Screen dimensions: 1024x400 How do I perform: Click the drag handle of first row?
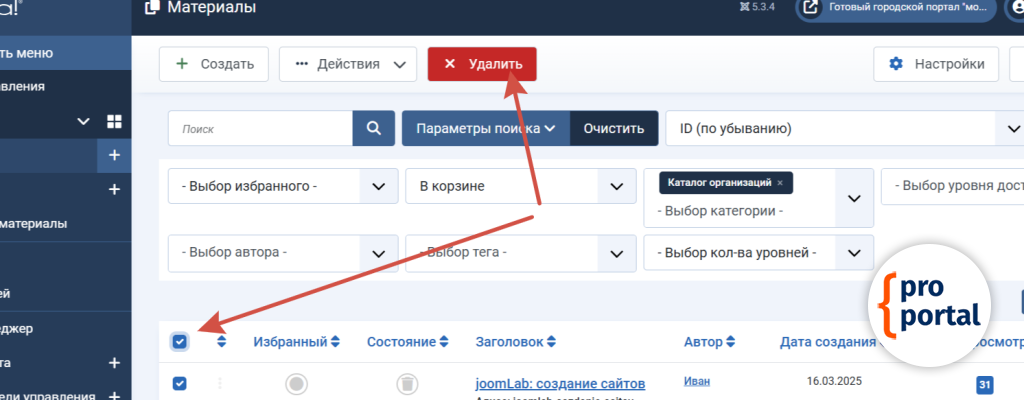click(x=220, y=383)
